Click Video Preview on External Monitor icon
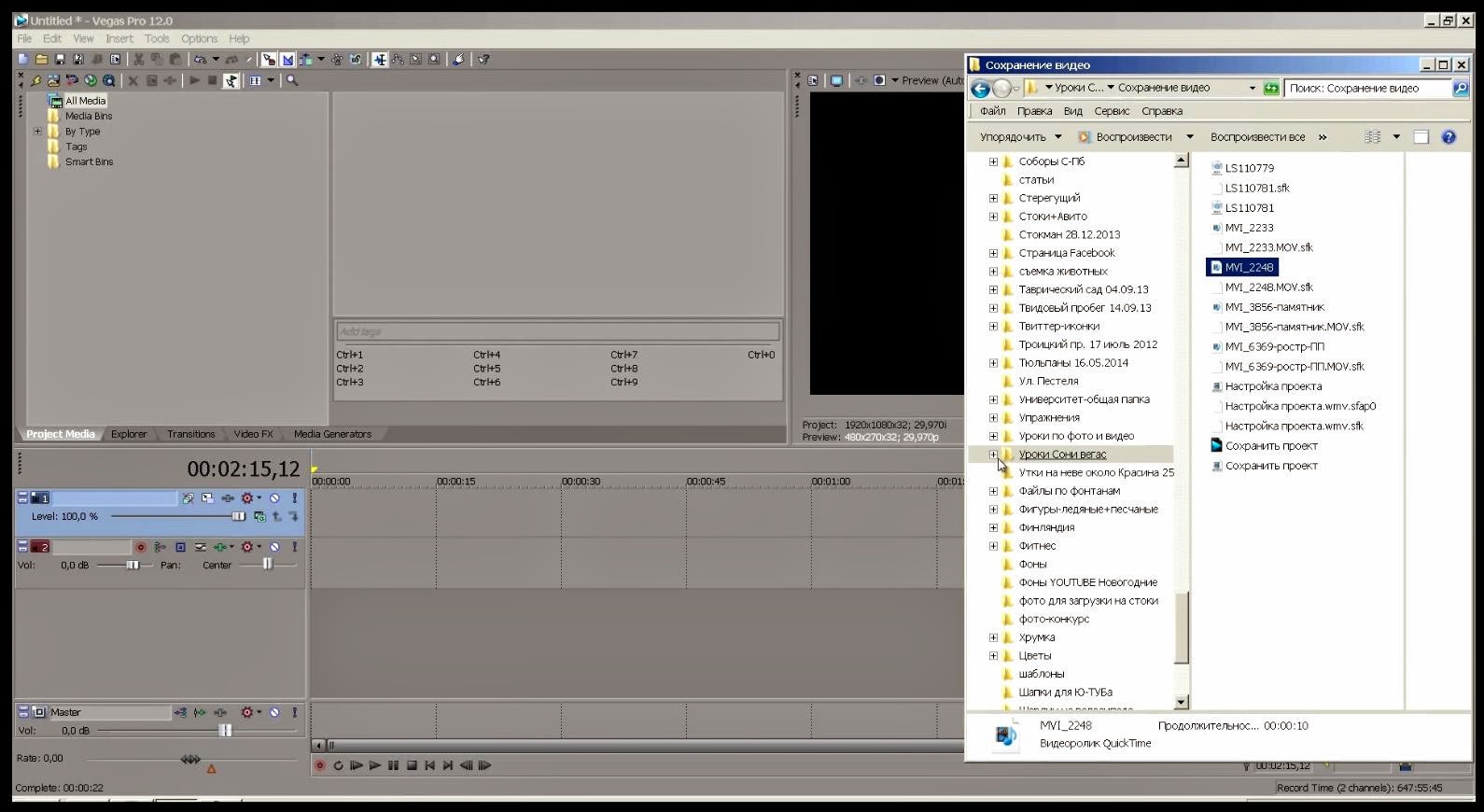Viewport: 1484px width, 812px height. click(836, 80)
